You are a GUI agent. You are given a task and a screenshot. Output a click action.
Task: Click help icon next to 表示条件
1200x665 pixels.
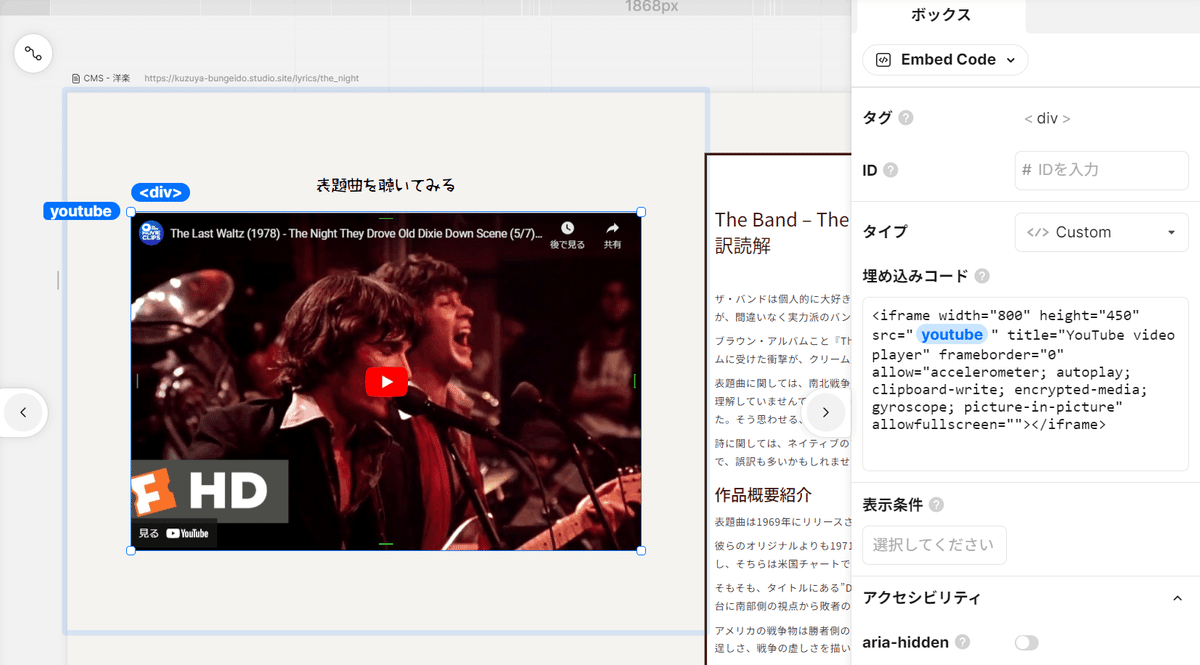point(936,505)
